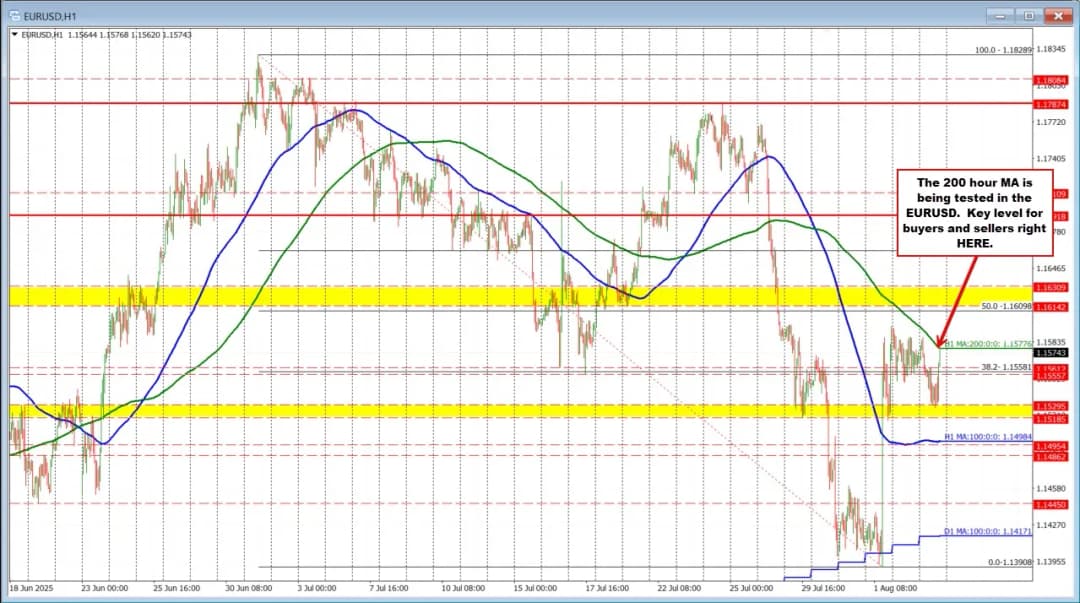Maximize the EURUSD,H1 chart window
This screenshot has height=603, width=1080.
click(x=1030, y=16)
